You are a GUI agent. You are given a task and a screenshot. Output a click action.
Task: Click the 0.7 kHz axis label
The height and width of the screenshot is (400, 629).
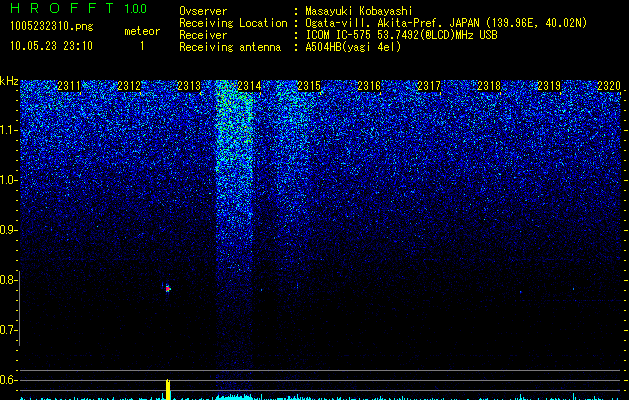coord(8,330)
